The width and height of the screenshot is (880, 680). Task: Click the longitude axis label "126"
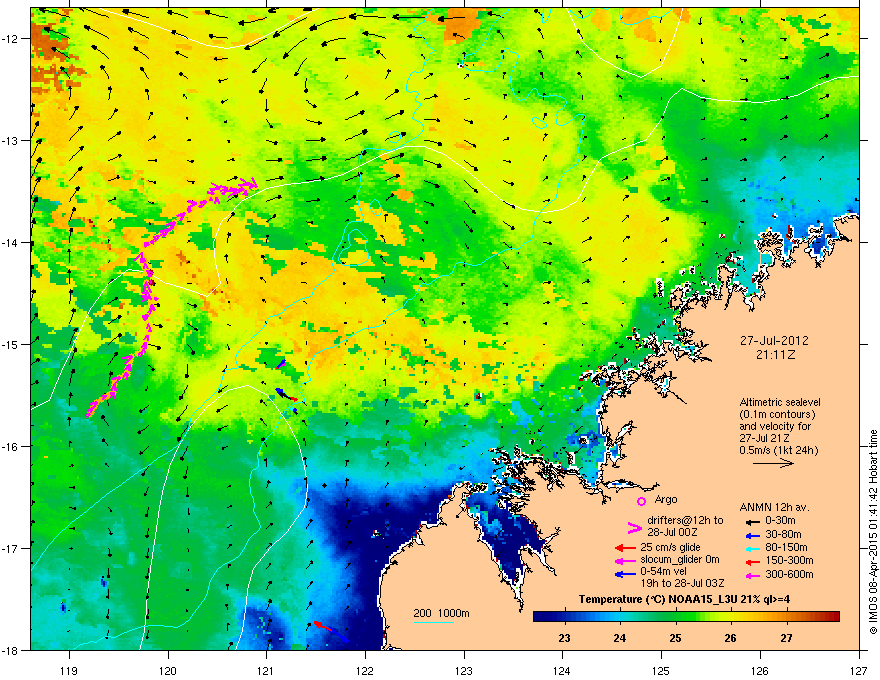(760, 670)
